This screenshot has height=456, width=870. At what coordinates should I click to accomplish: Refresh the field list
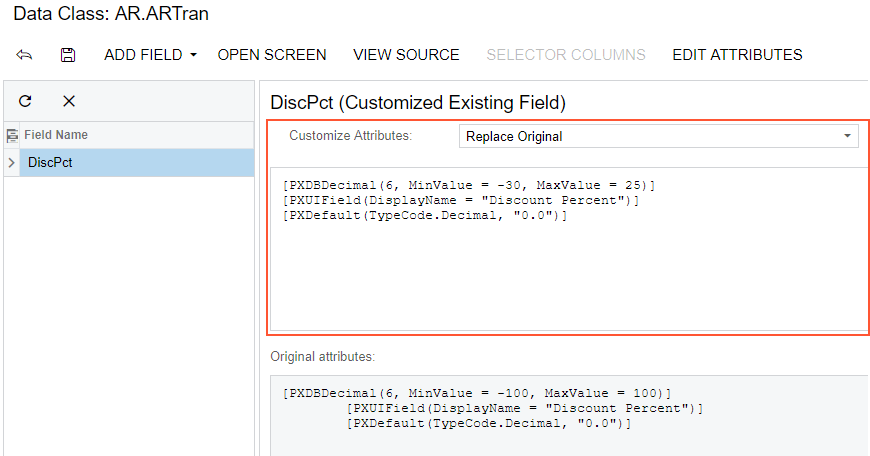click(x=26, y=101)
